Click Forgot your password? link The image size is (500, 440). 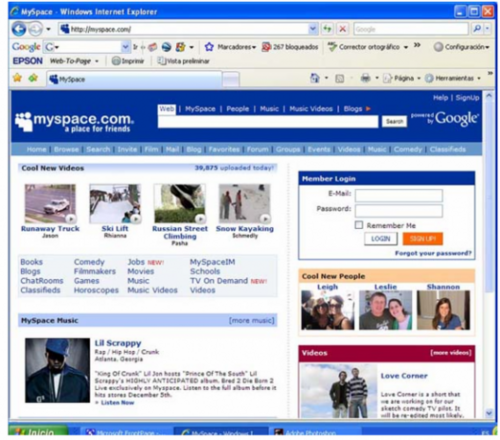(433, 253)
